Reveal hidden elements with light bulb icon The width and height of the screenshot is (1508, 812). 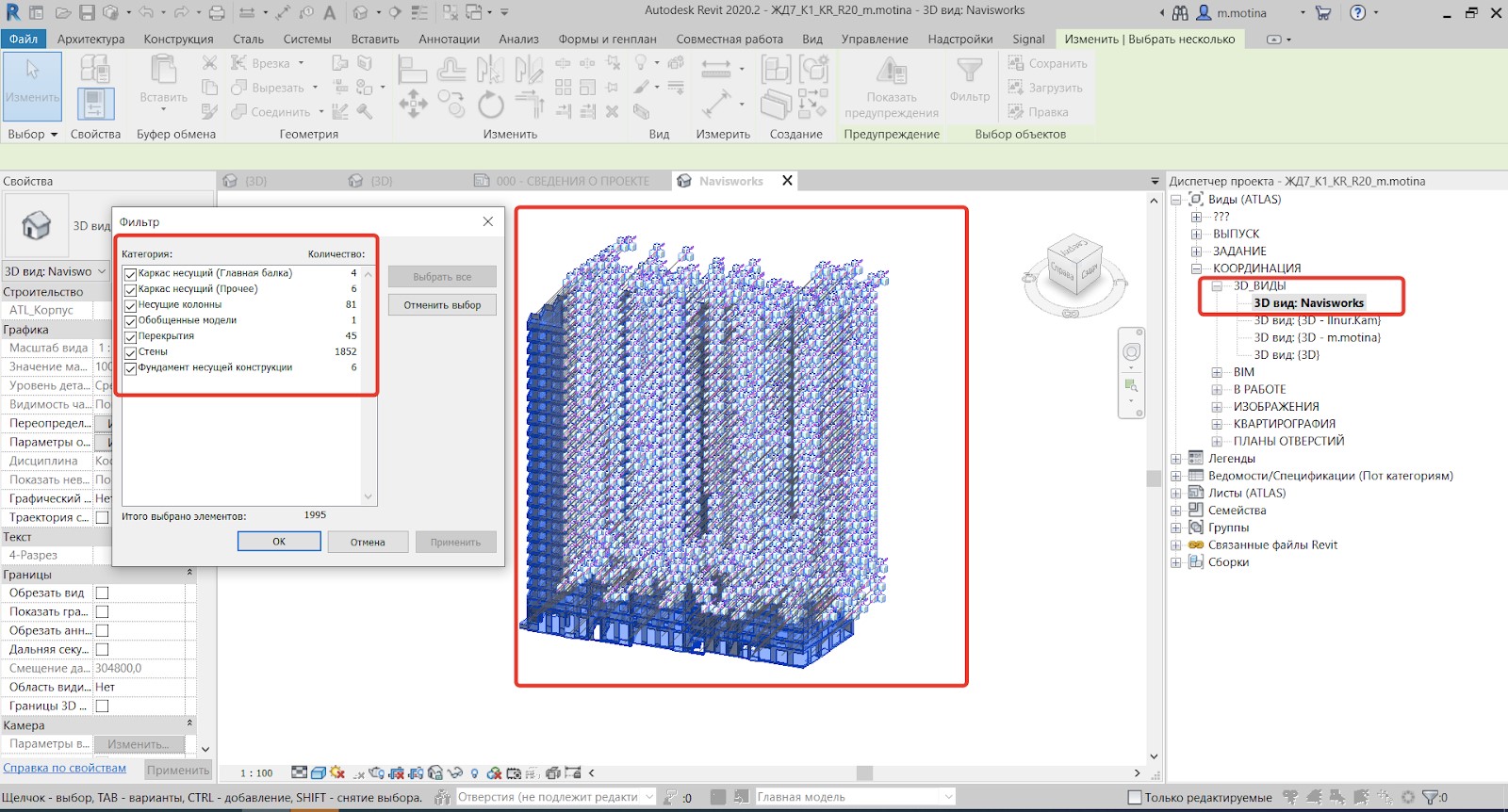tap(474, 772)
